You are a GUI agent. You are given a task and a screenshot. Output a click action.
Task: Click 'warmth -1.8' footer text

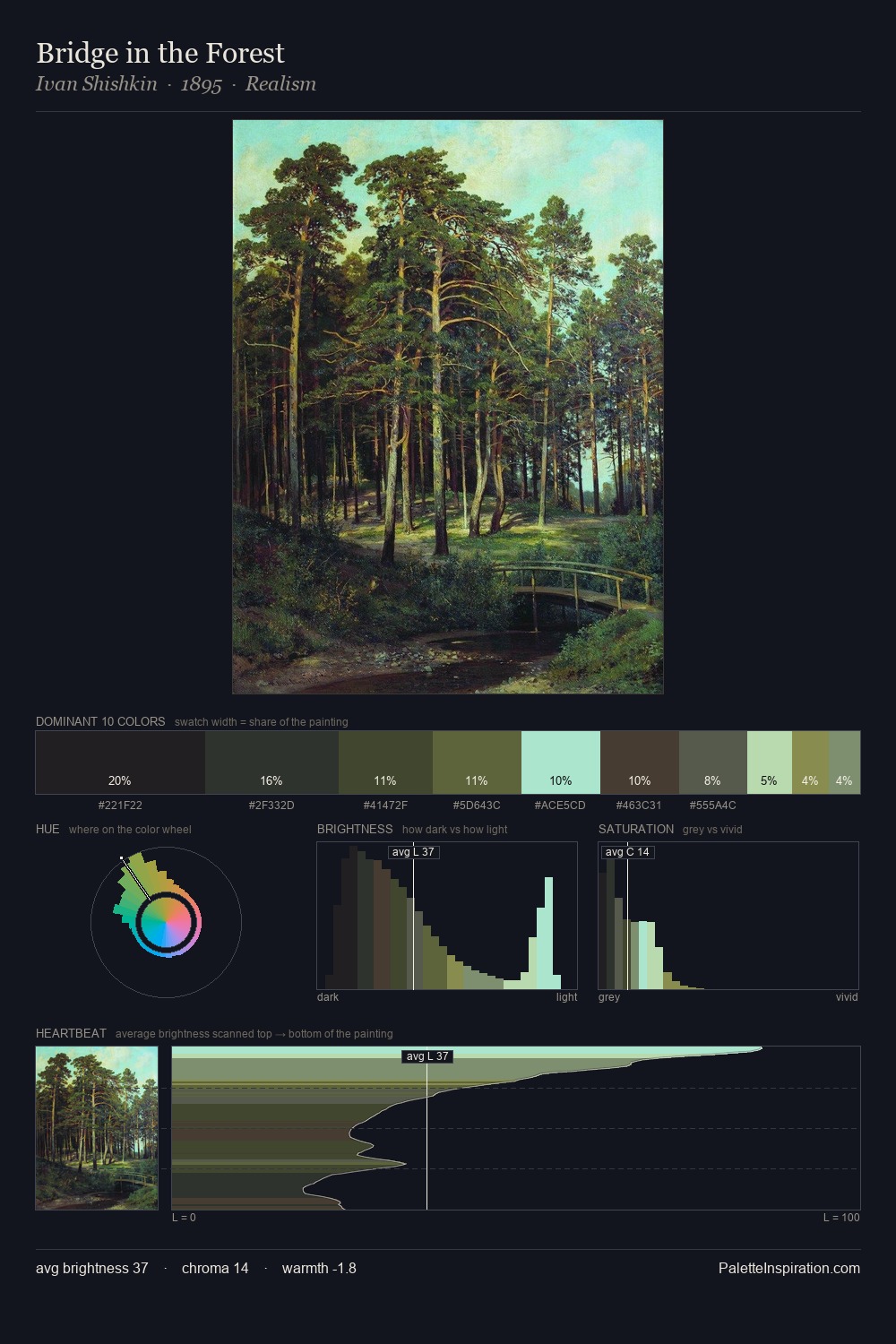click(319, 1268)
